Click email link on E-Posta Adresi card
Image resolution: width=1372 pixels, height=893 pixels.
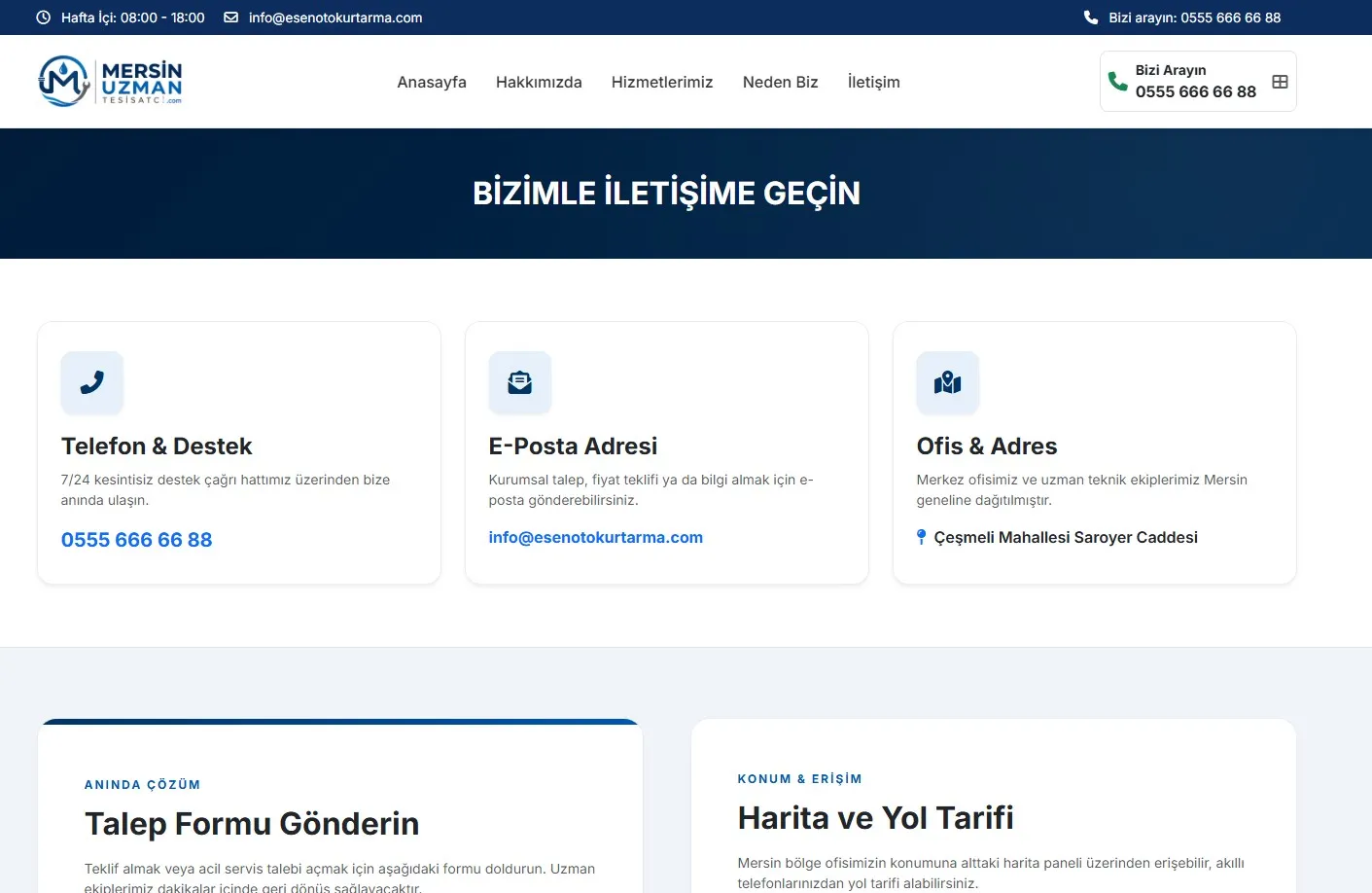596,537
